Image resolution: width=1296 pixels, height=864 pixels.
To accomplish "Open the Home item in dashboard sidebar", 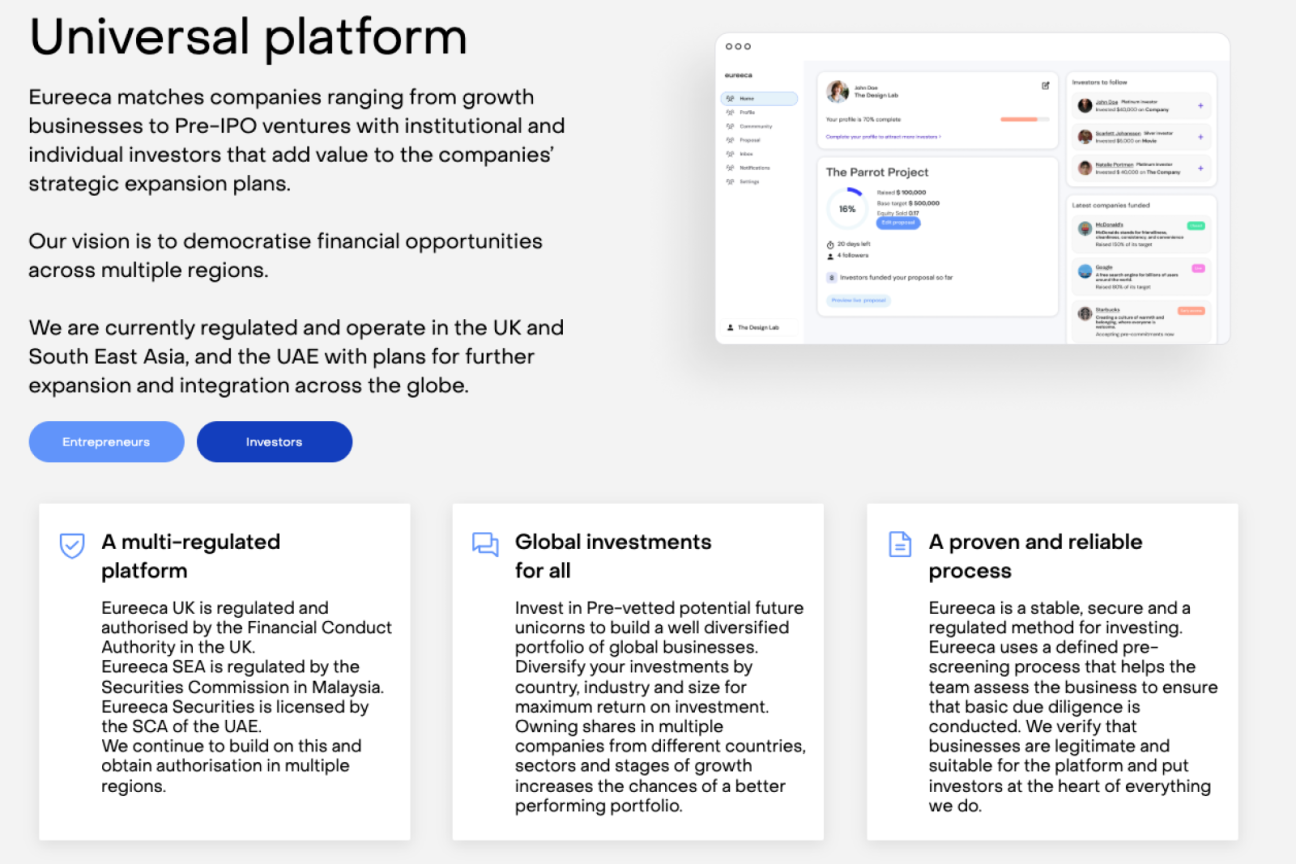I will coord(758,99).
